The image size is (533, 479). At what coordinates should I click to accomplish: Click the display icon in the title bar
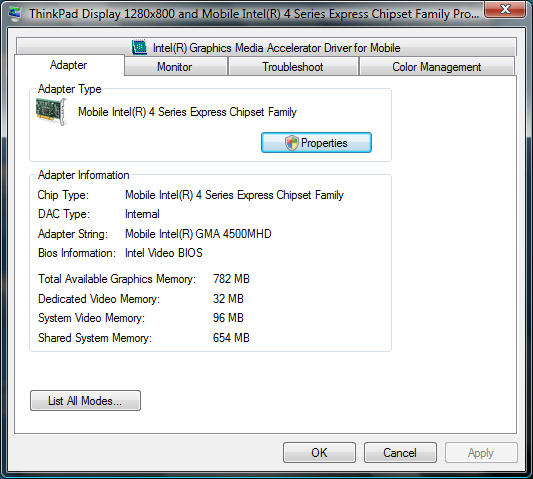(x=14, y=14)
